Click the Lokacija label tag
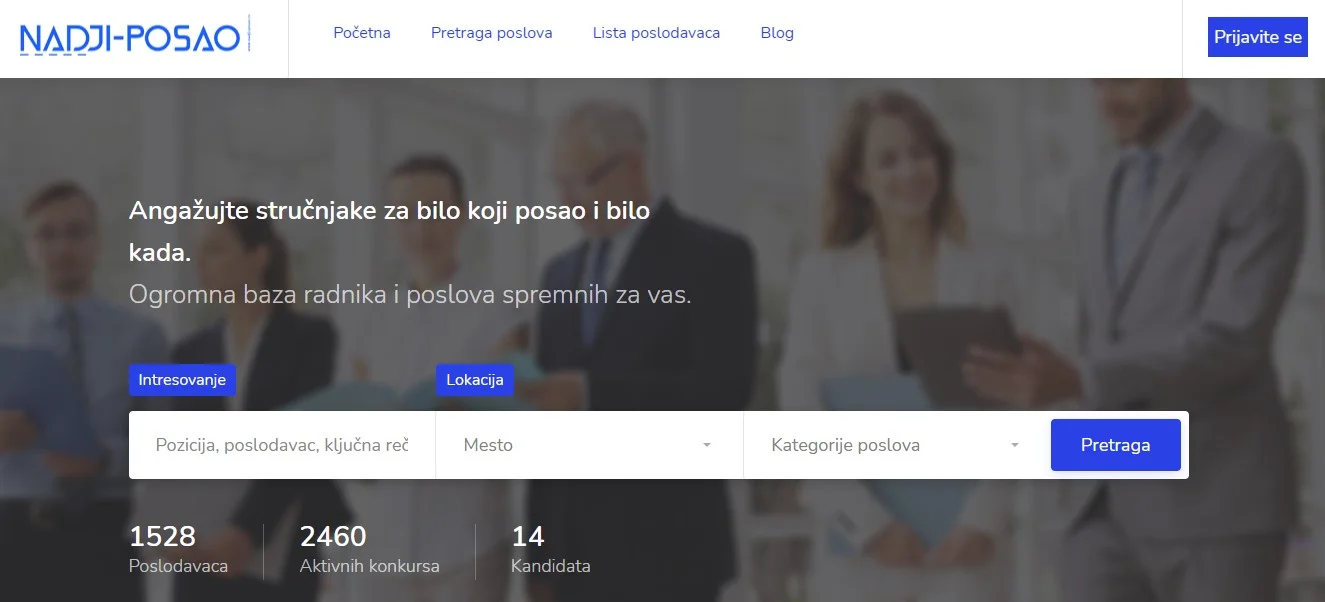This screenshot has height=602, width=1325. (x=474, y=380)
